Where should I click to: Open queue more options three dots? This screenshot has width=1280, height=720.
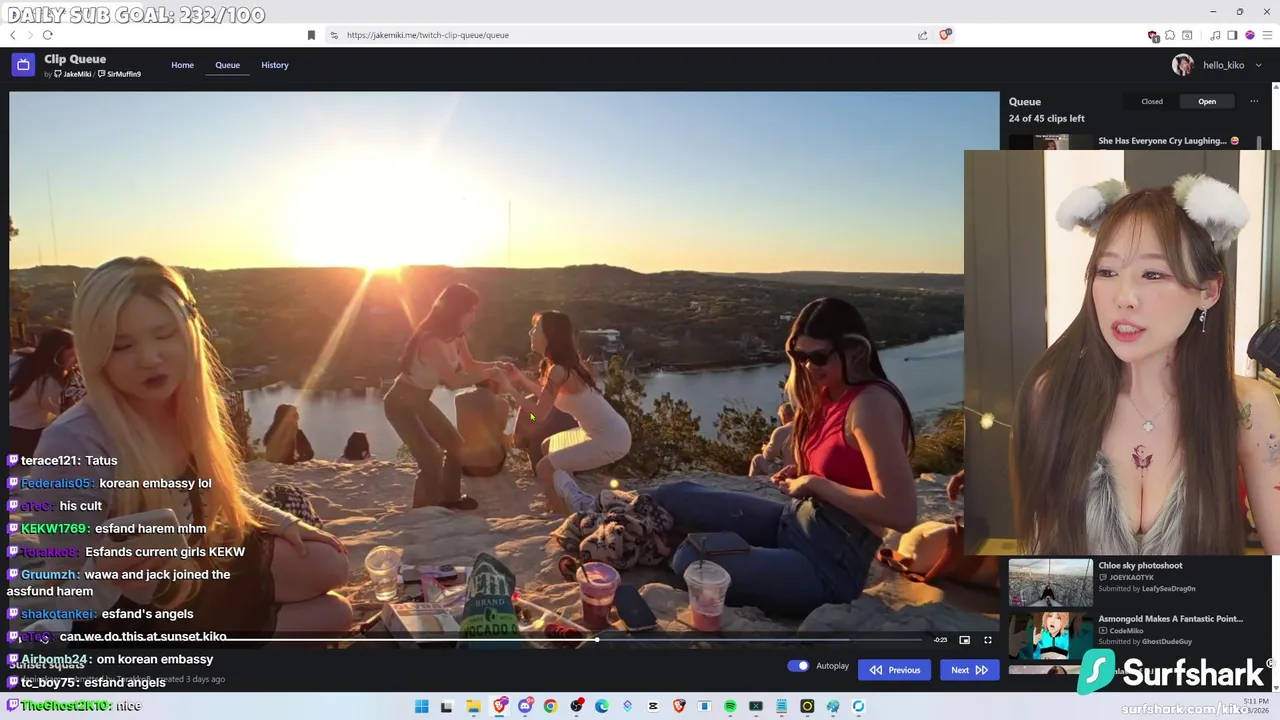pyautogui.click(x=1254, y=101)
